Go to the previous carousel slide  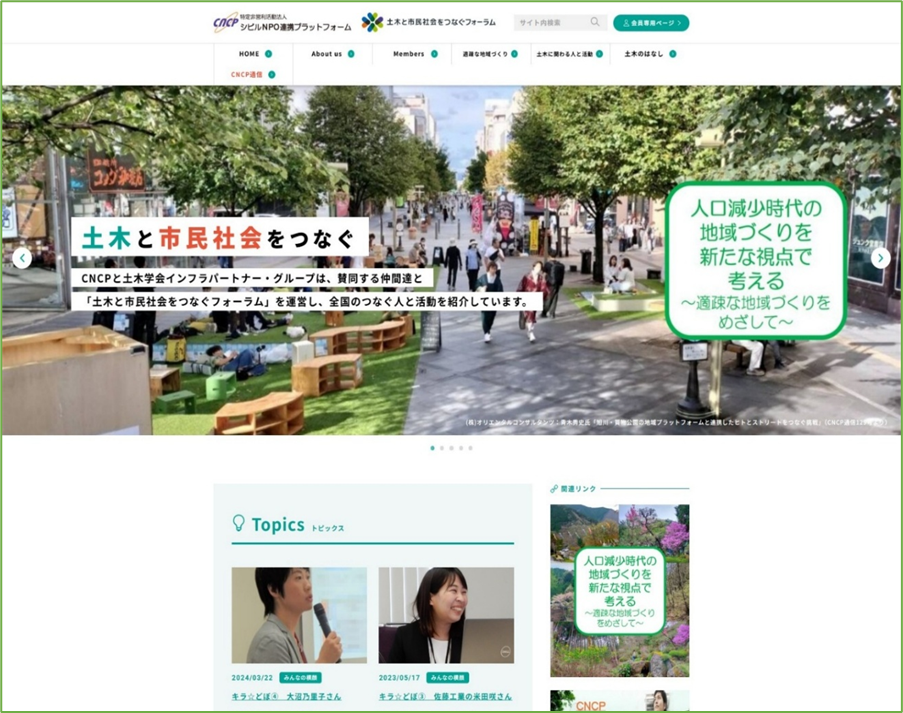[x=22, y=258]
